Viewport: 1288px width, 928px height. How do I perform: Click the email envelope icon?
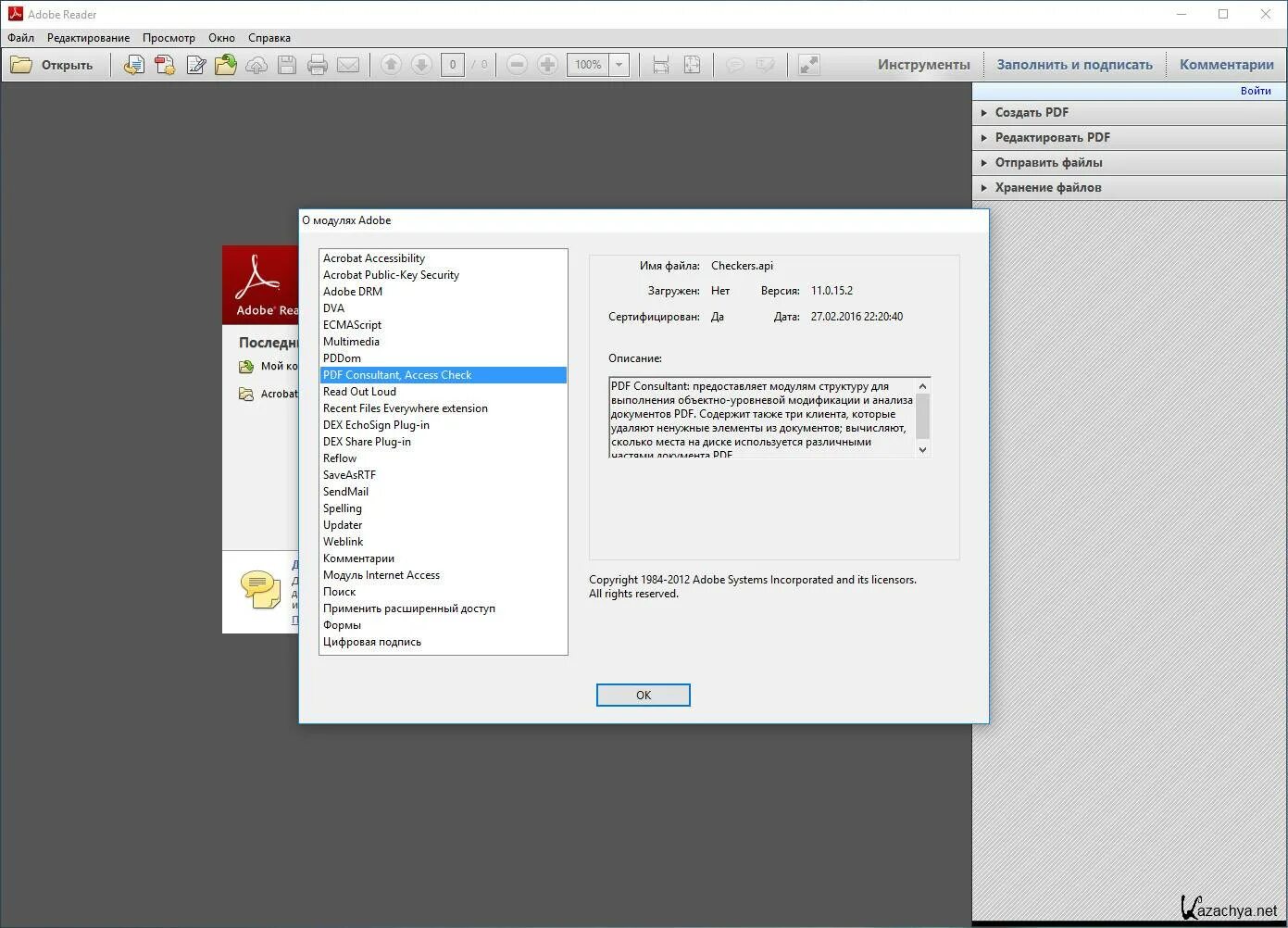[348, 65]
